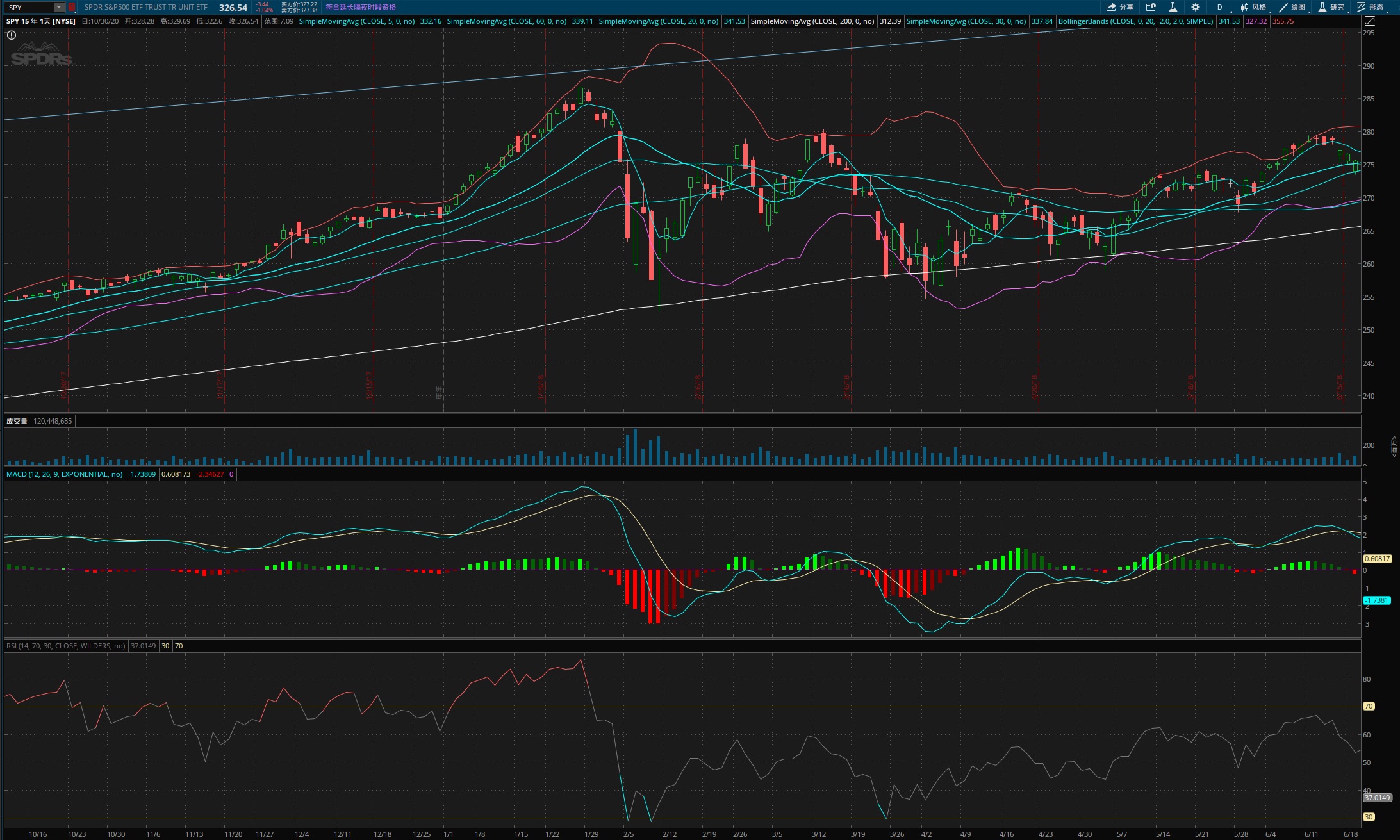Screen dimensions: 1400x840
Task: Click the price axis scale curve icon
Action: (x=1369, y=21)
